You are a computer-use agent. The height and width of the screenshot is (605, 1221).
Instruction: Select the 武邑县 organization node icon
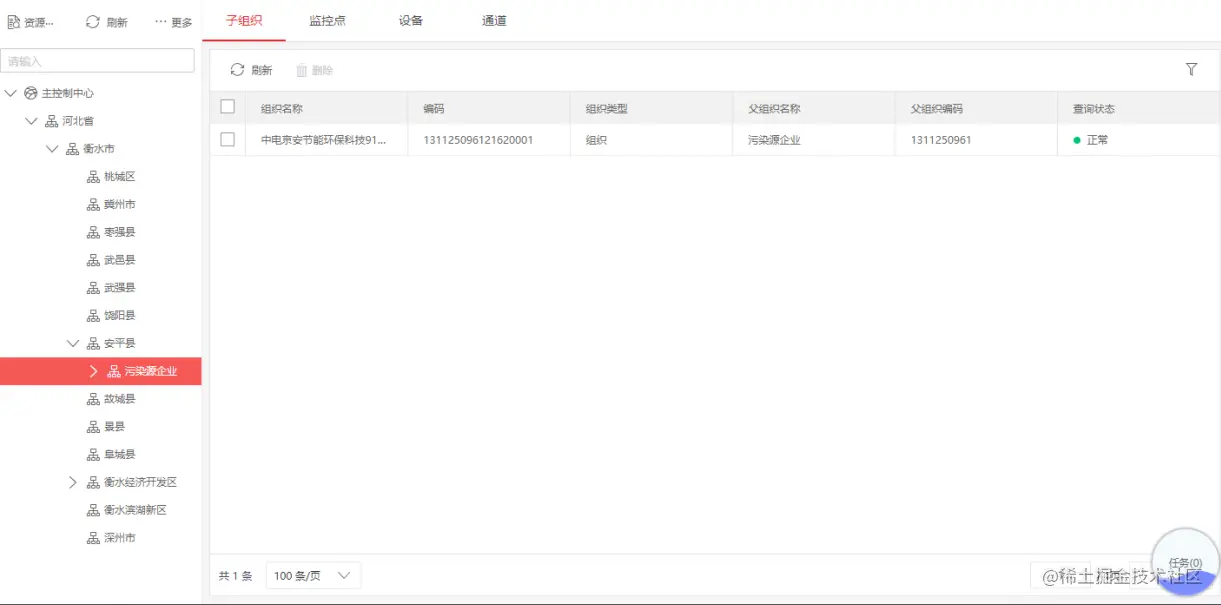[x=94, y=260]
